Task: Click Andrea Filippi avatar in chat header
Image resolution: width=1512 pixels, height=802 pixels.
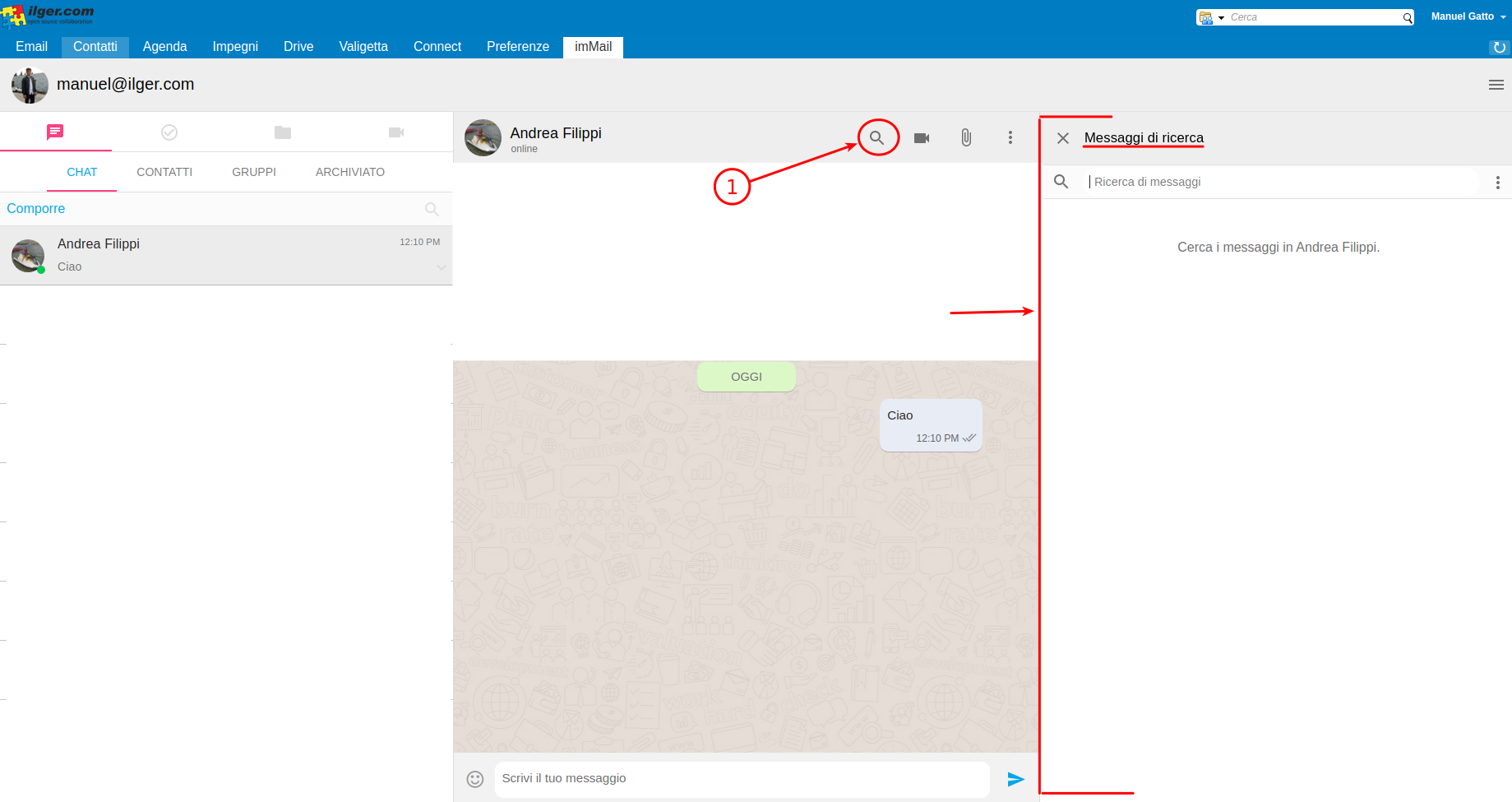Action: pyautogui.click(x=483, y=138)
